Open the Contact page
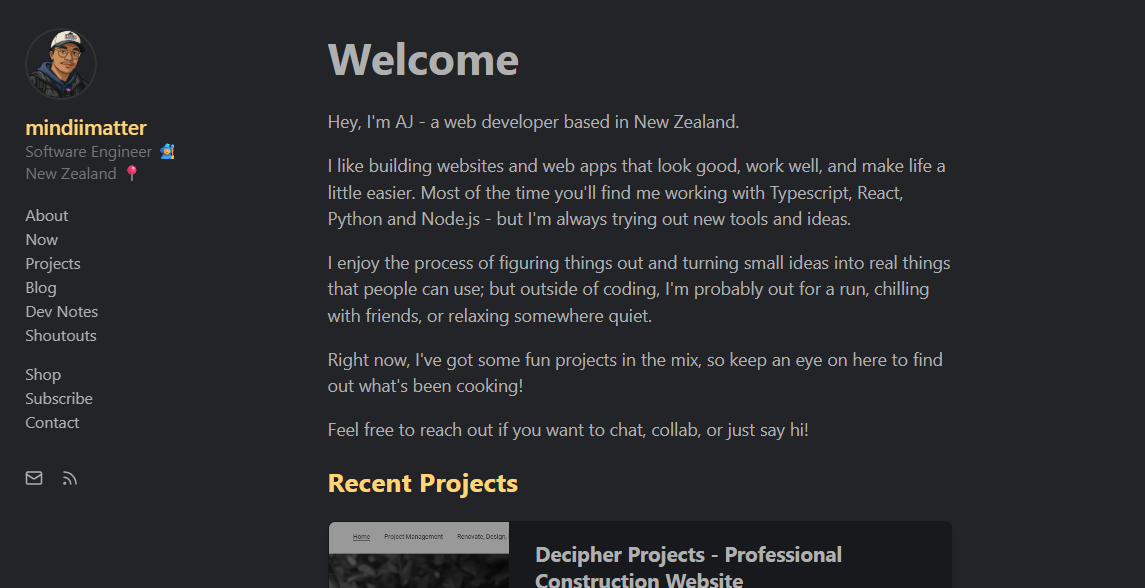 pos(52,422)
